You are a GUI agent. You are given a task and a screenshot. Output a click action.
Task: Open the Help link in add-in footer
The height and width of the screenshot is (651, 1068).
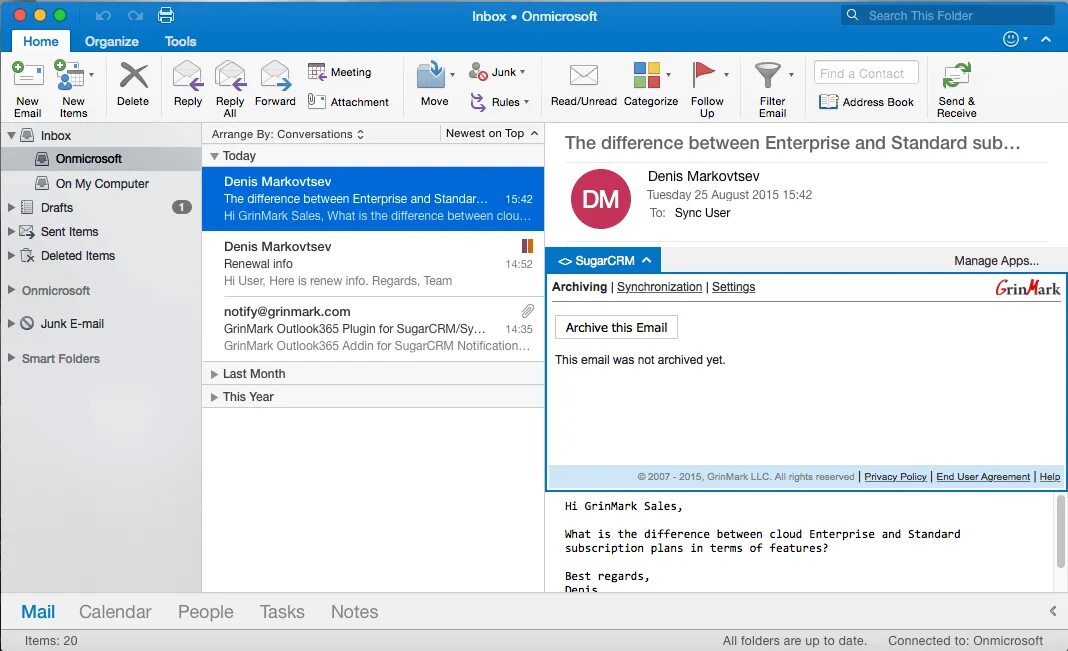[1050, 477]
